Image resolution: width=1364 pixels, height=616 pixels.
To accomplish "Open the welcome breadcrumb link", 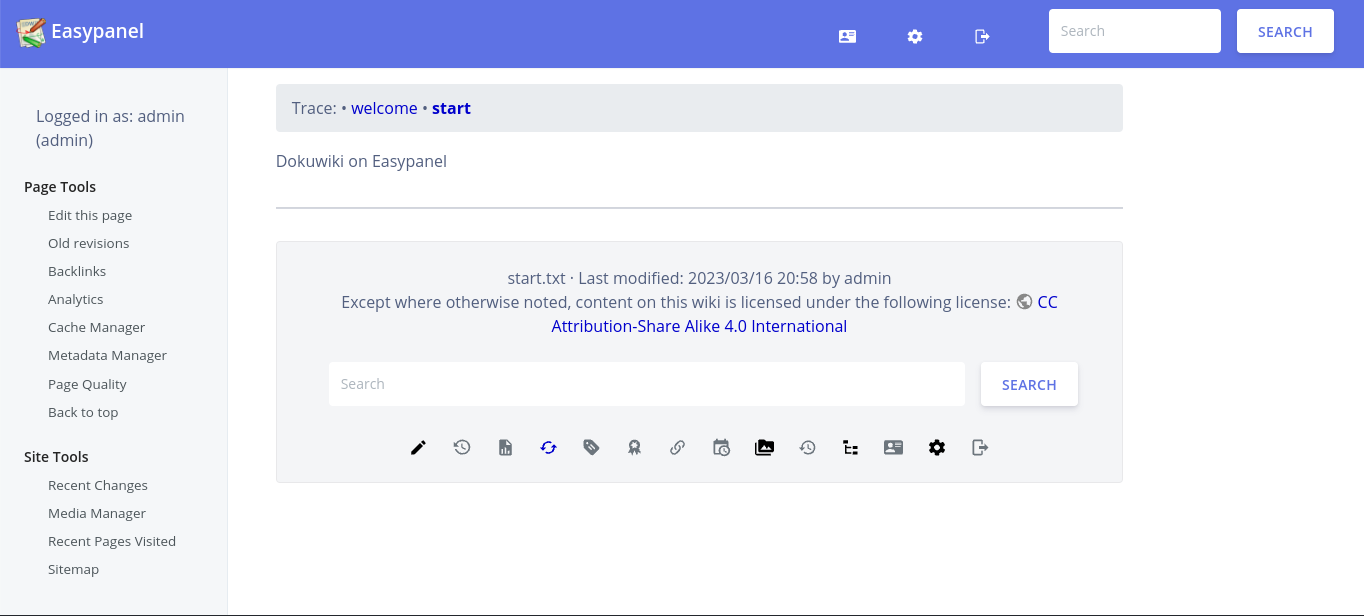I will click(x=384, y=108).
